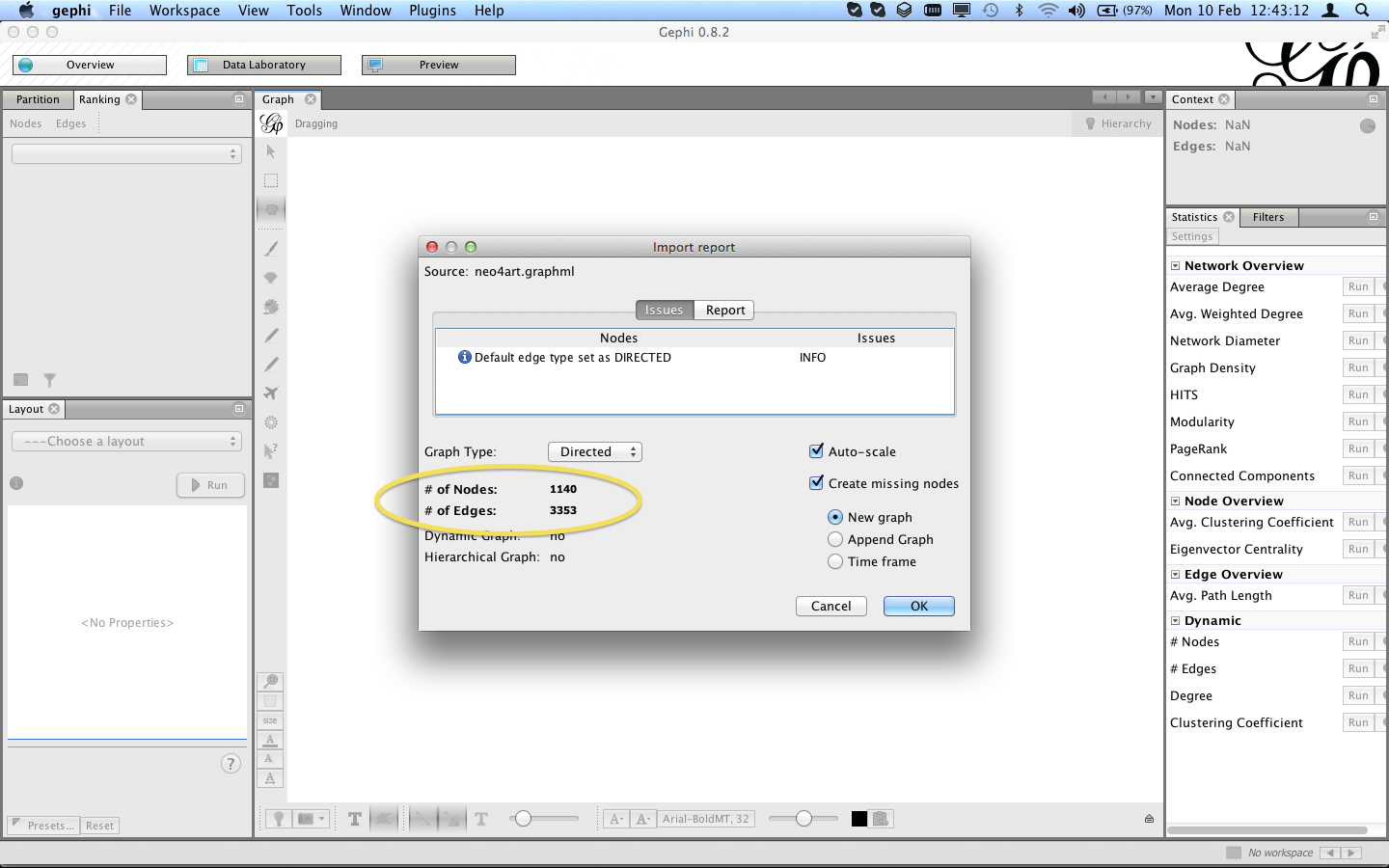Pick the diamond sizer tool
Image resolution: width=1389 pixels, height=868 pixels.
pyautogui.click(x=271, y=278)
